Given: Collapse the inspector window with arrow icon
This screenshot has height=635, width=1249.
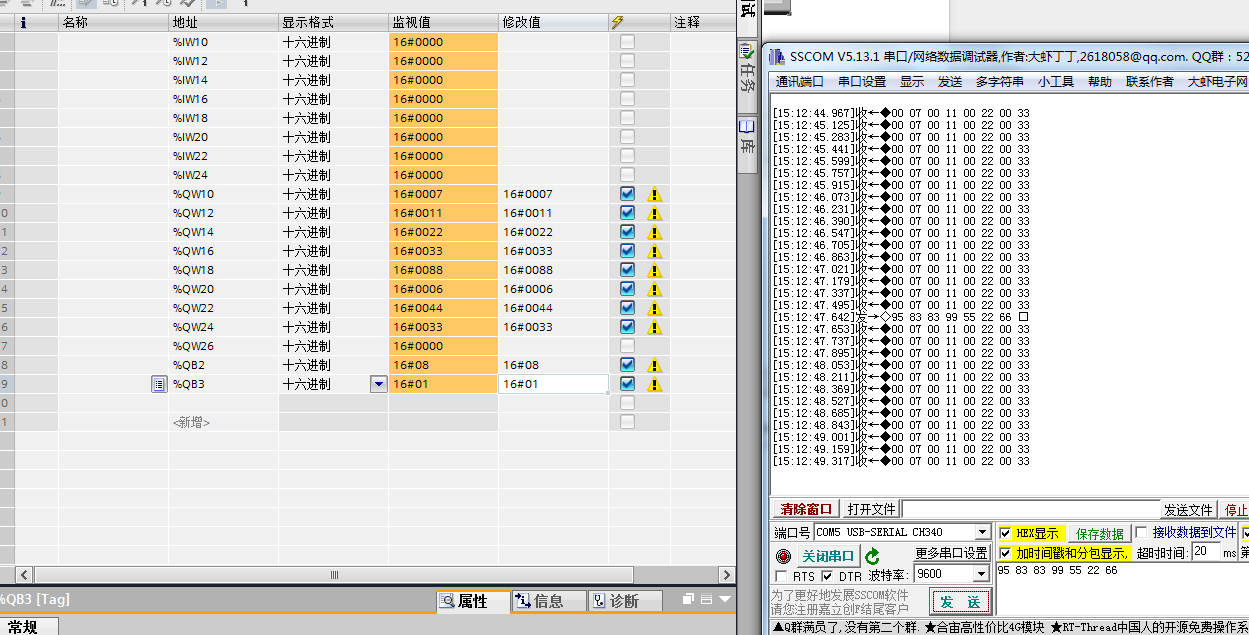Looking at the screenshot, I should (x=724, y=600).
